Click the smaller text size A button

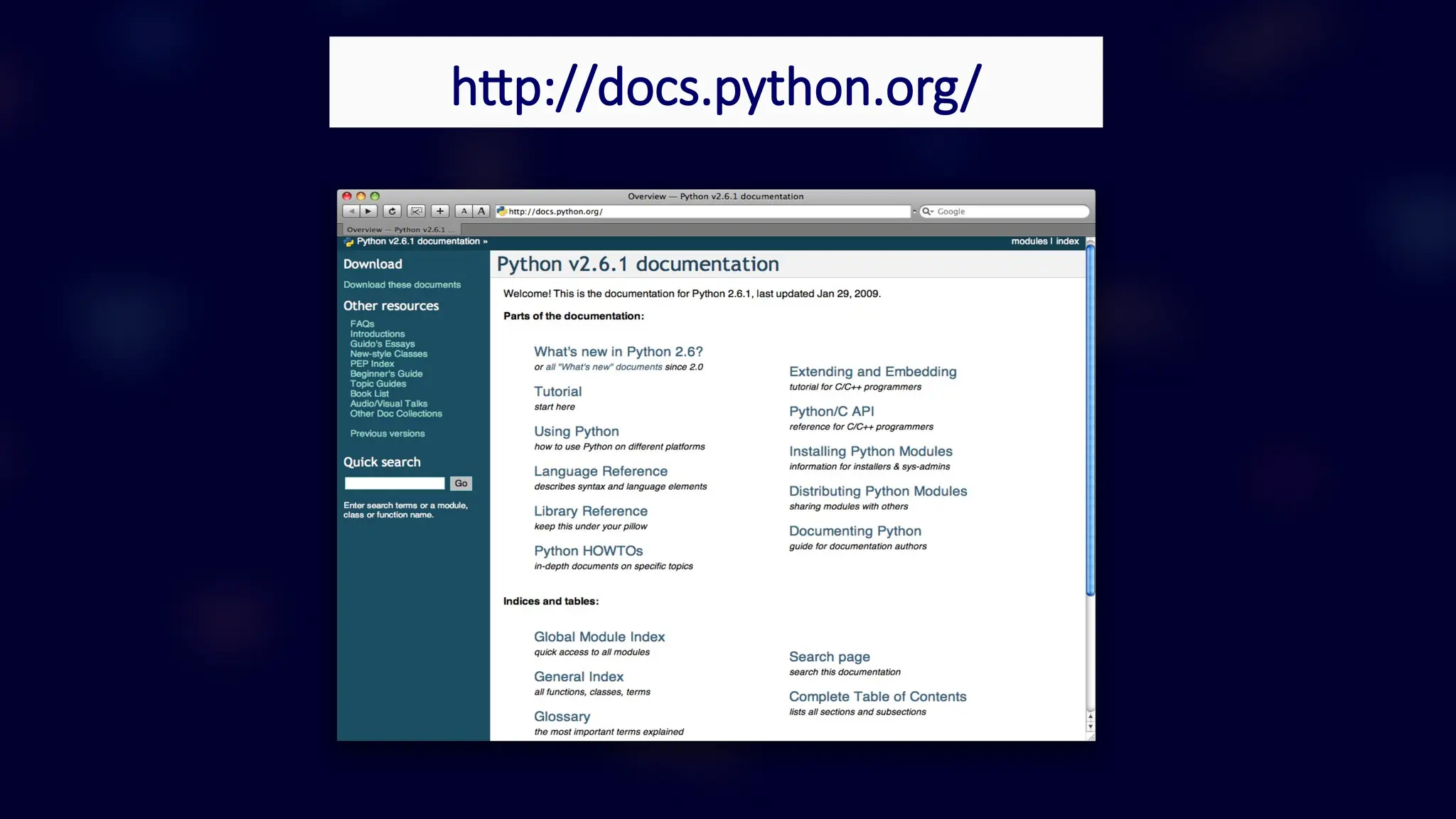tap(464, 211)
